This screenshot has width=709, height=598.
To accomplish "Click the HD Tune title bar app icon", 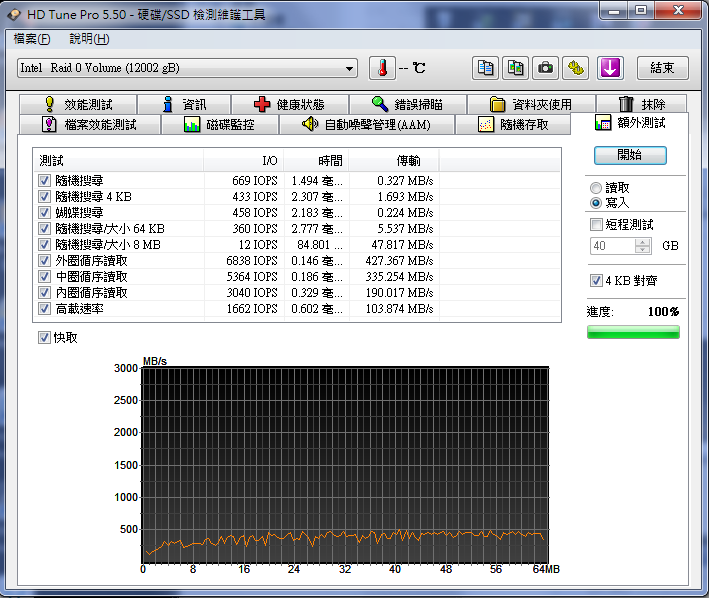I will tap(14, 14).
